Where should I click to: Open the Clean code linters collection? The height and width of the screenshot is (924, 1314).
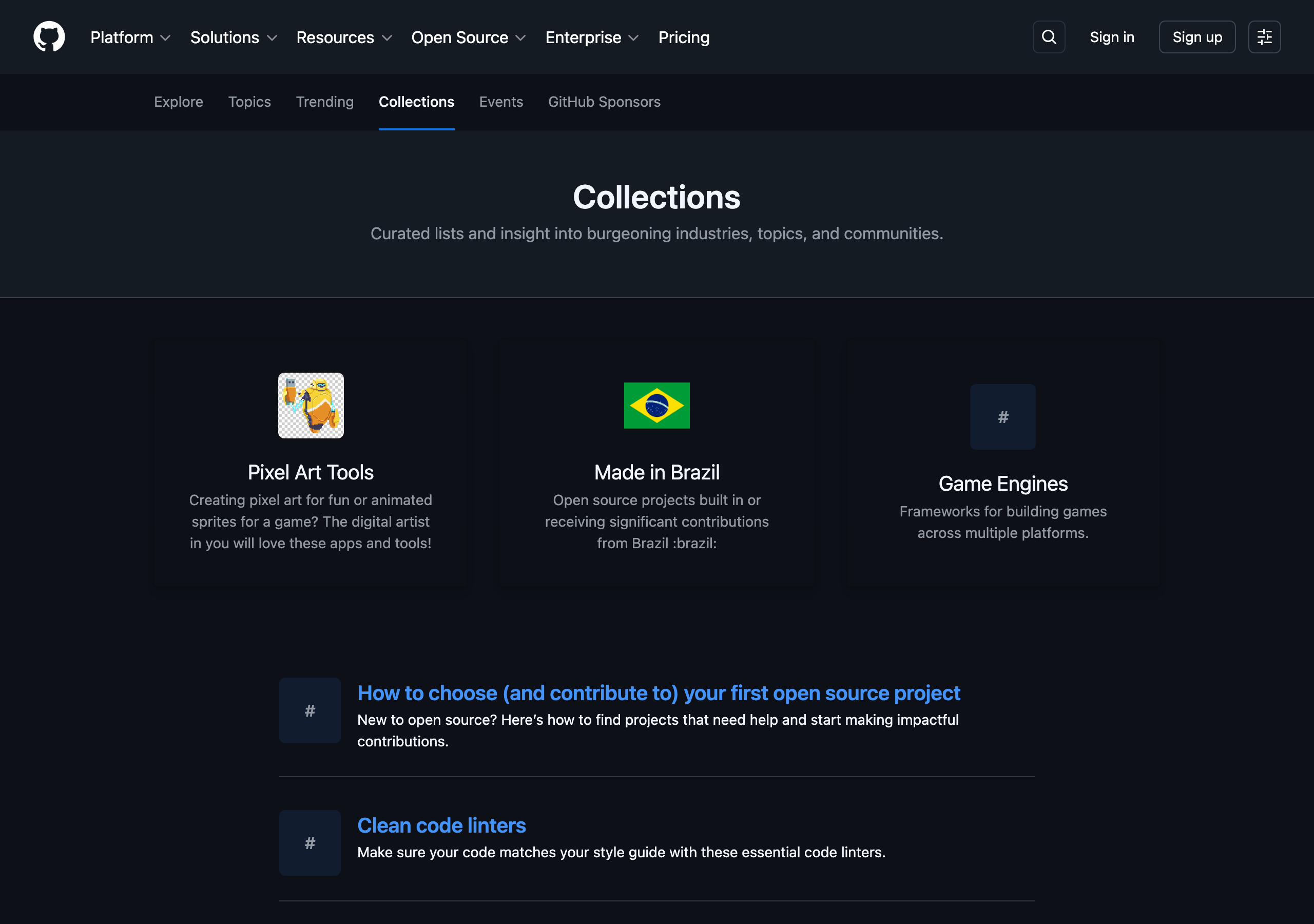click(x=441, y=825)
